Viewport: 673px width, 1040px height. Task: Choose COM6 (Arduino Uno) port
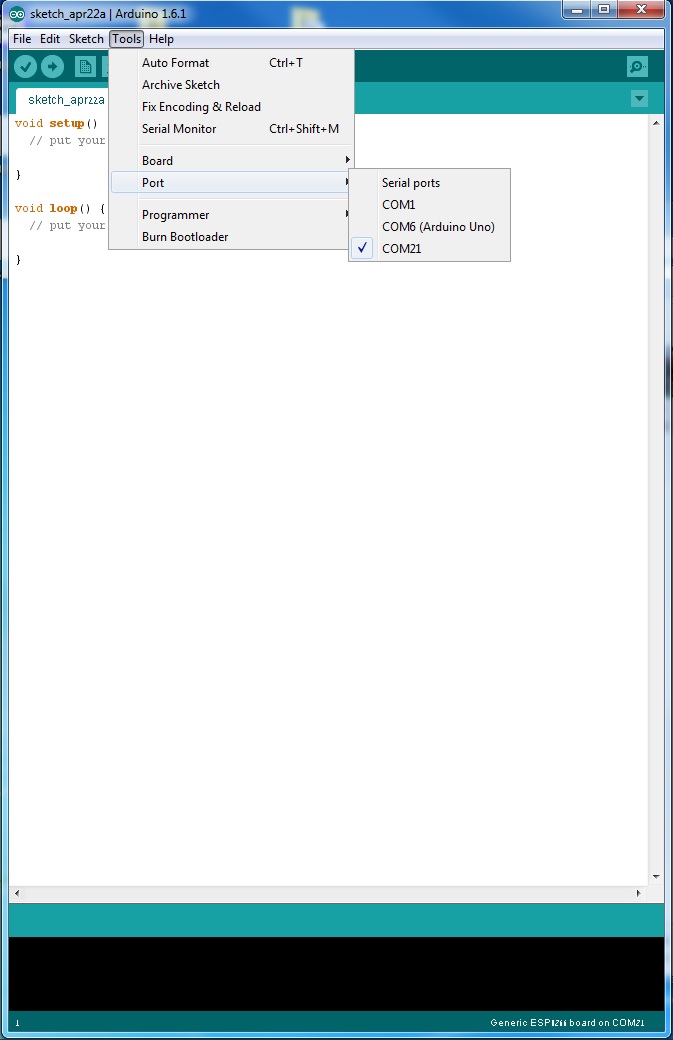coord(429,227)
